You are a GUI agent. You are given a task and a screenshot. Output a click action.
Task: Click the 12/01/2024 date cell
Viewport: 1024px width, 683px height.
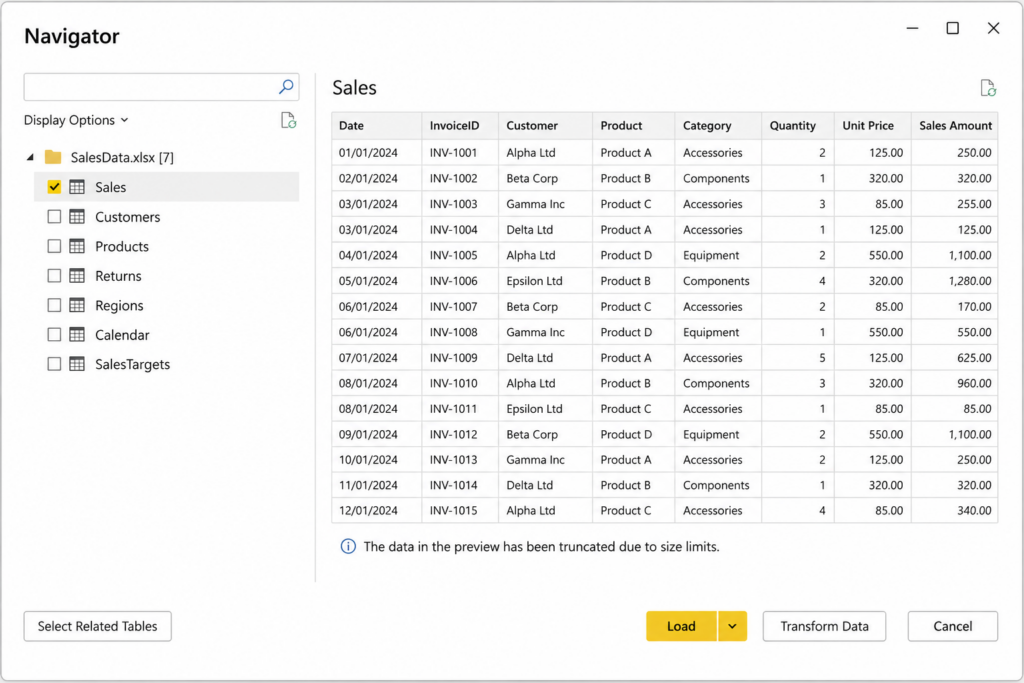coord(377,511)
